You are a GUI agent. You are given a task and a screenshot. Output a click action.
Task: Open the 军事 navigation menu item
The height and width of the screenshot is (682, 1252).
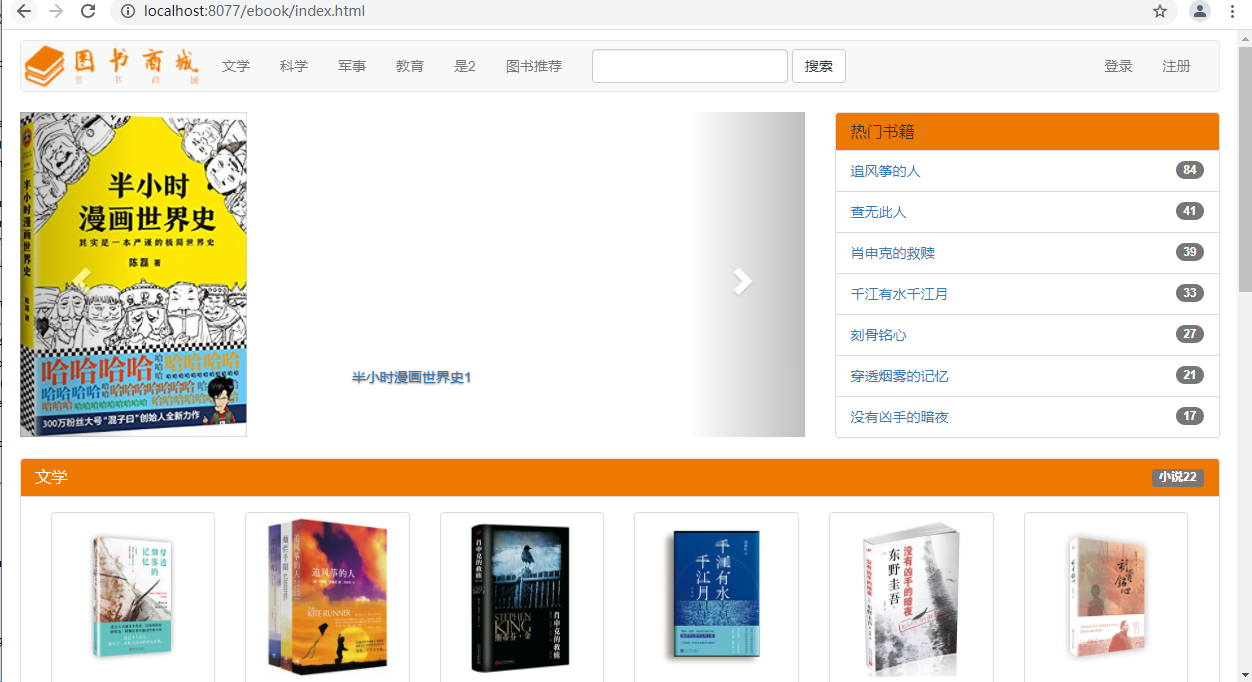[352, 66]
